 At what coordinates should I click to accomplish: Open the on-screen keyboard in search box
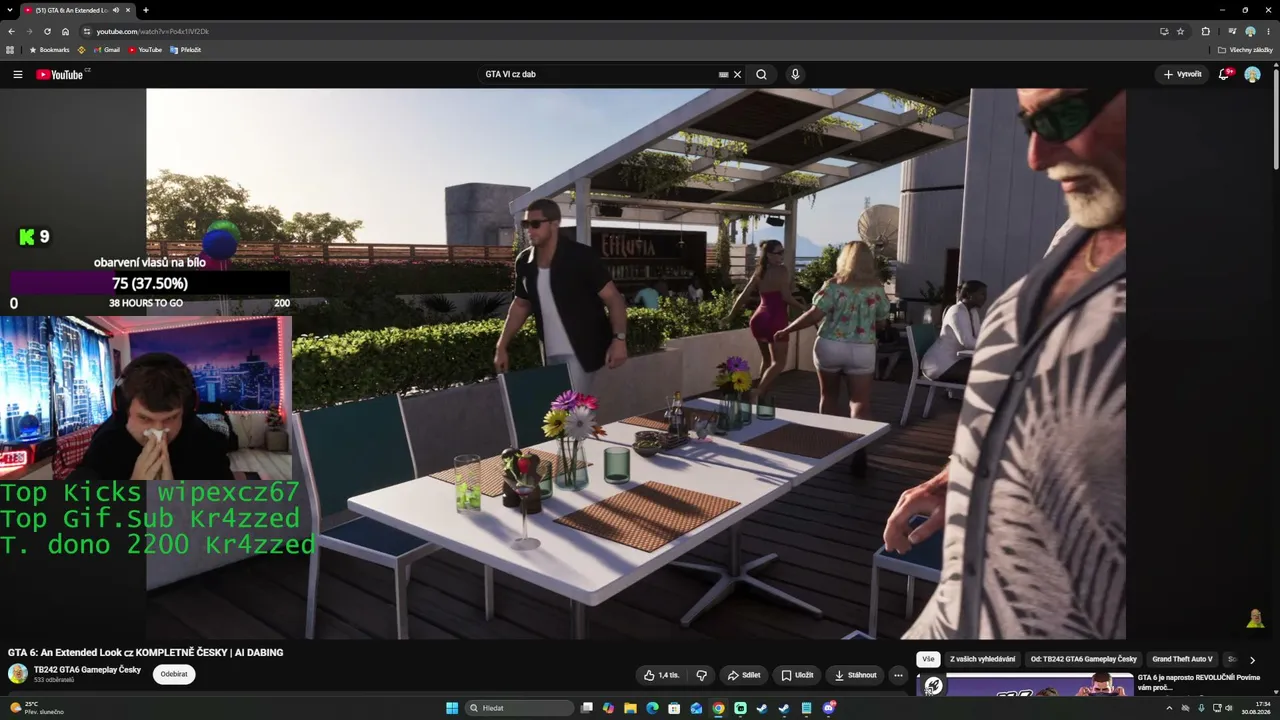click(x=723, y=74)
